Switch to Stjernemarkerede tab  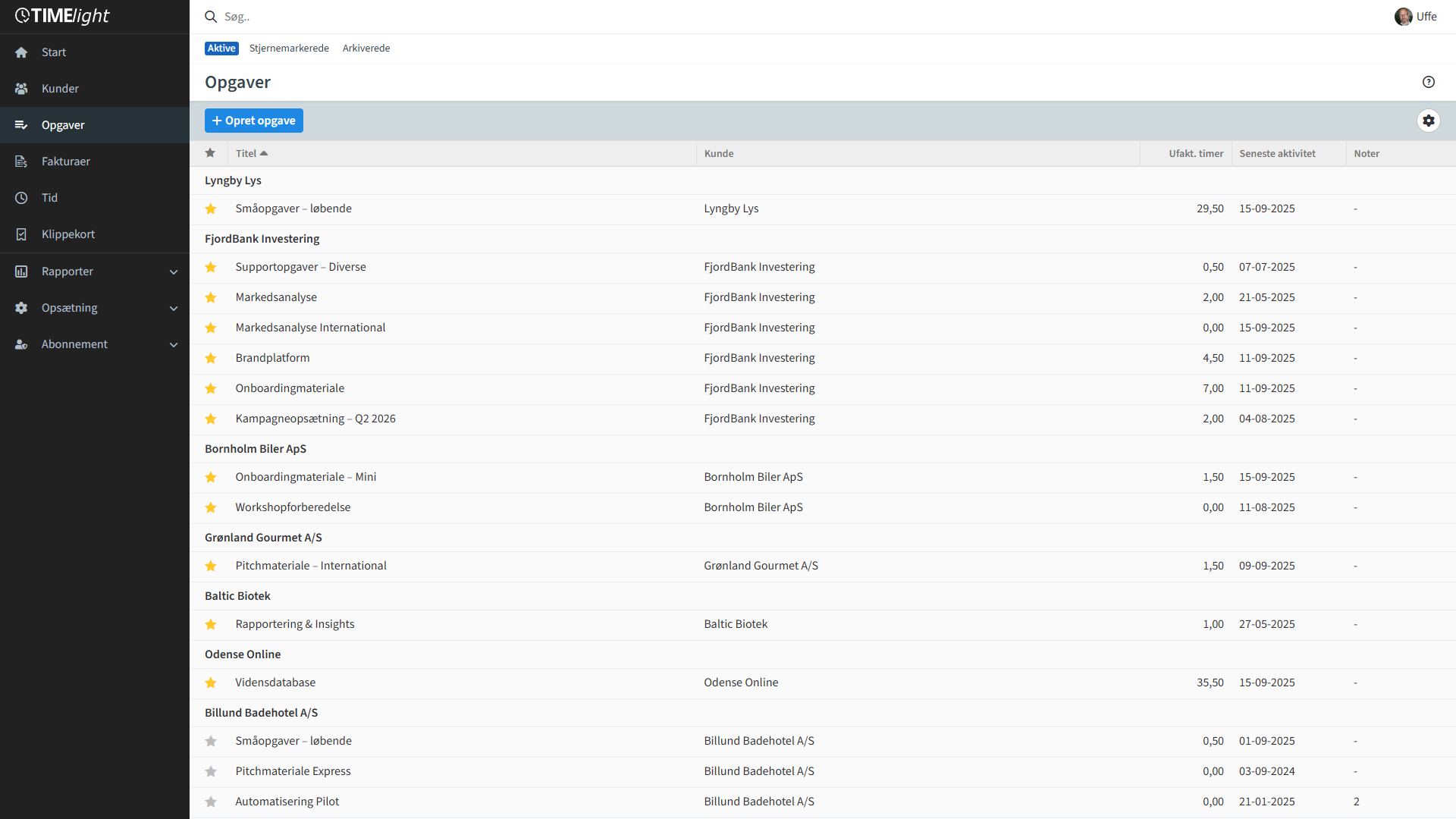pos(289,48)
